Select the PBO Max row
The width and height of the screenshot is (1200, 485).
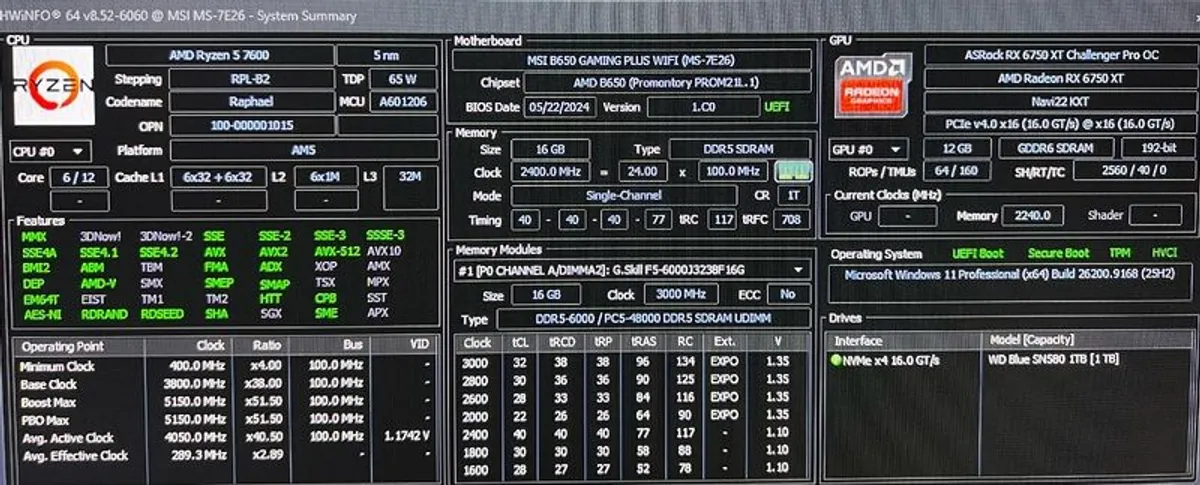click(x=226, y=420)
